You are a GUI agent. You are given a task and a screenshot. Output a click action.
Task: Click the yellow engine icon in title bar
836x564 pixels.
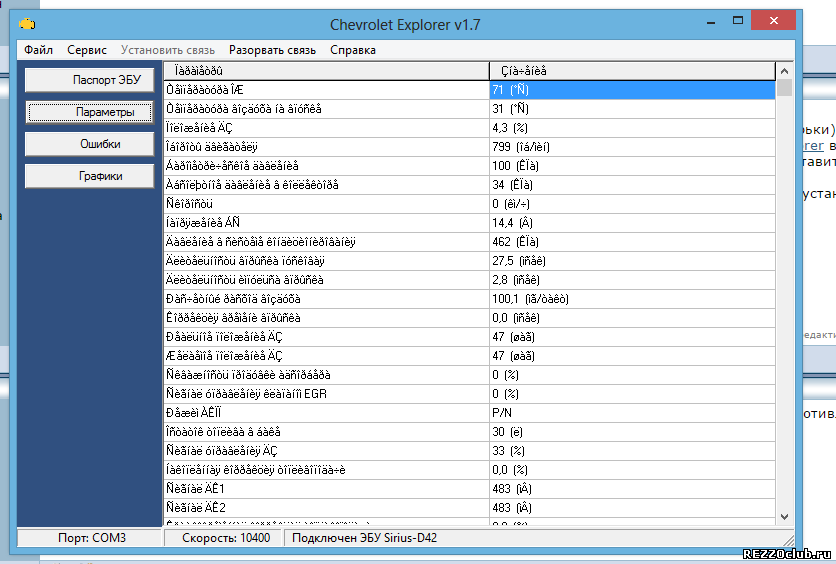tap(27, 24)
